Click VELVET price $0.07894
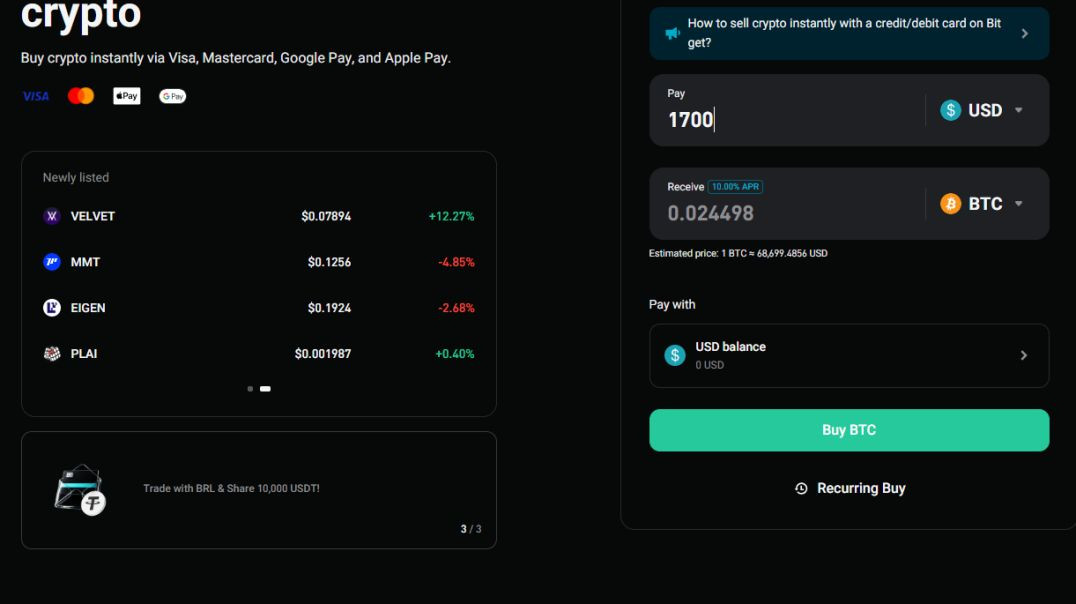 [x=326, y=216]
